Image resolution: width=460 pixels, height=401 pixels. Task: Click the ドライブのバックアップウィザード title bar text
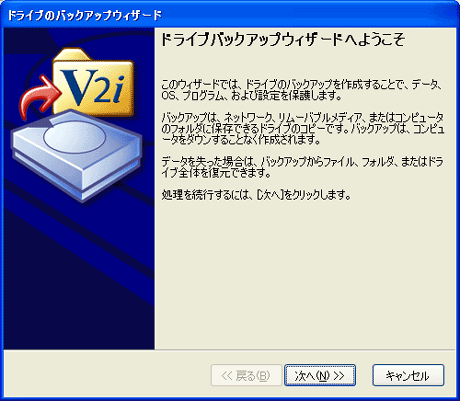point(84,15)
